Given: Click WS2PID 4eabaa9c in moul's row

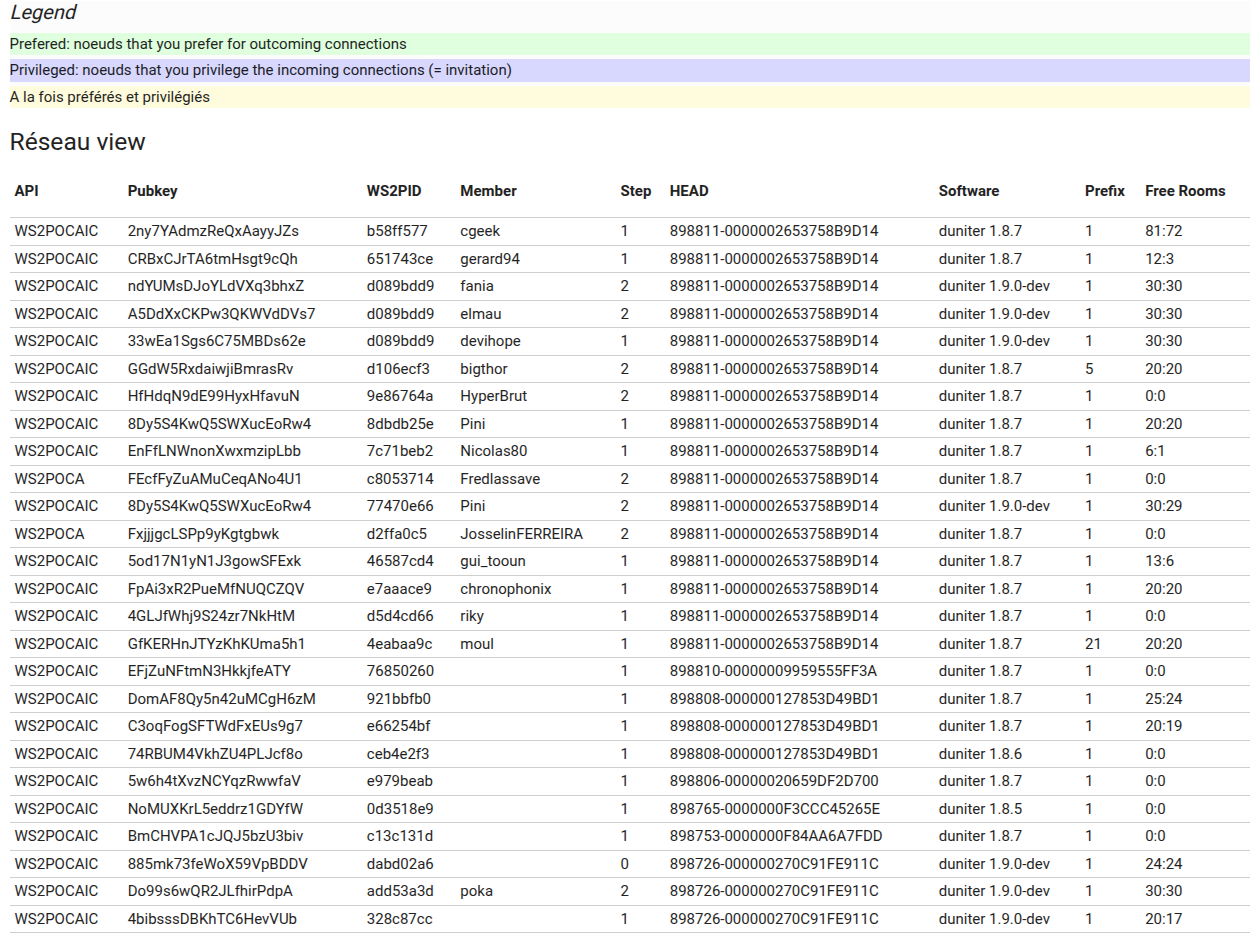Looking at the screenshot, I should (399, 644).
